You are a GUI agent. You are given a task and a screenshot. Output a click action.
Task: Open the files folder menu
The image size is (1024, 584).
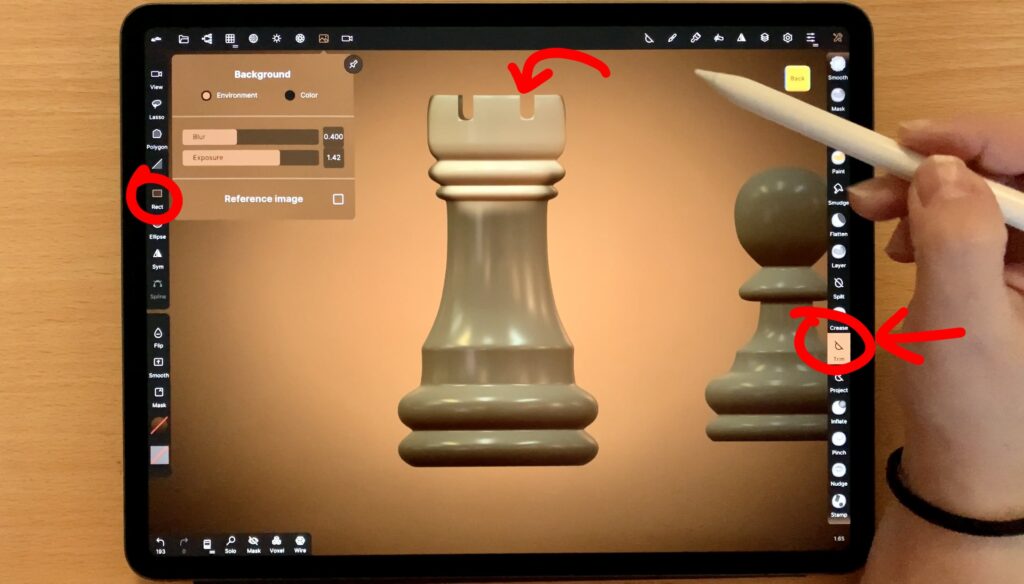(183, 38)
